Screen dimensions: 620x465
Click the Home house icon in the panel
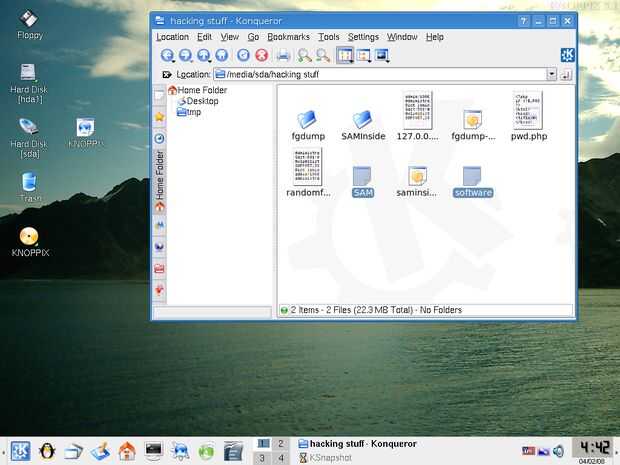[127, 451]
